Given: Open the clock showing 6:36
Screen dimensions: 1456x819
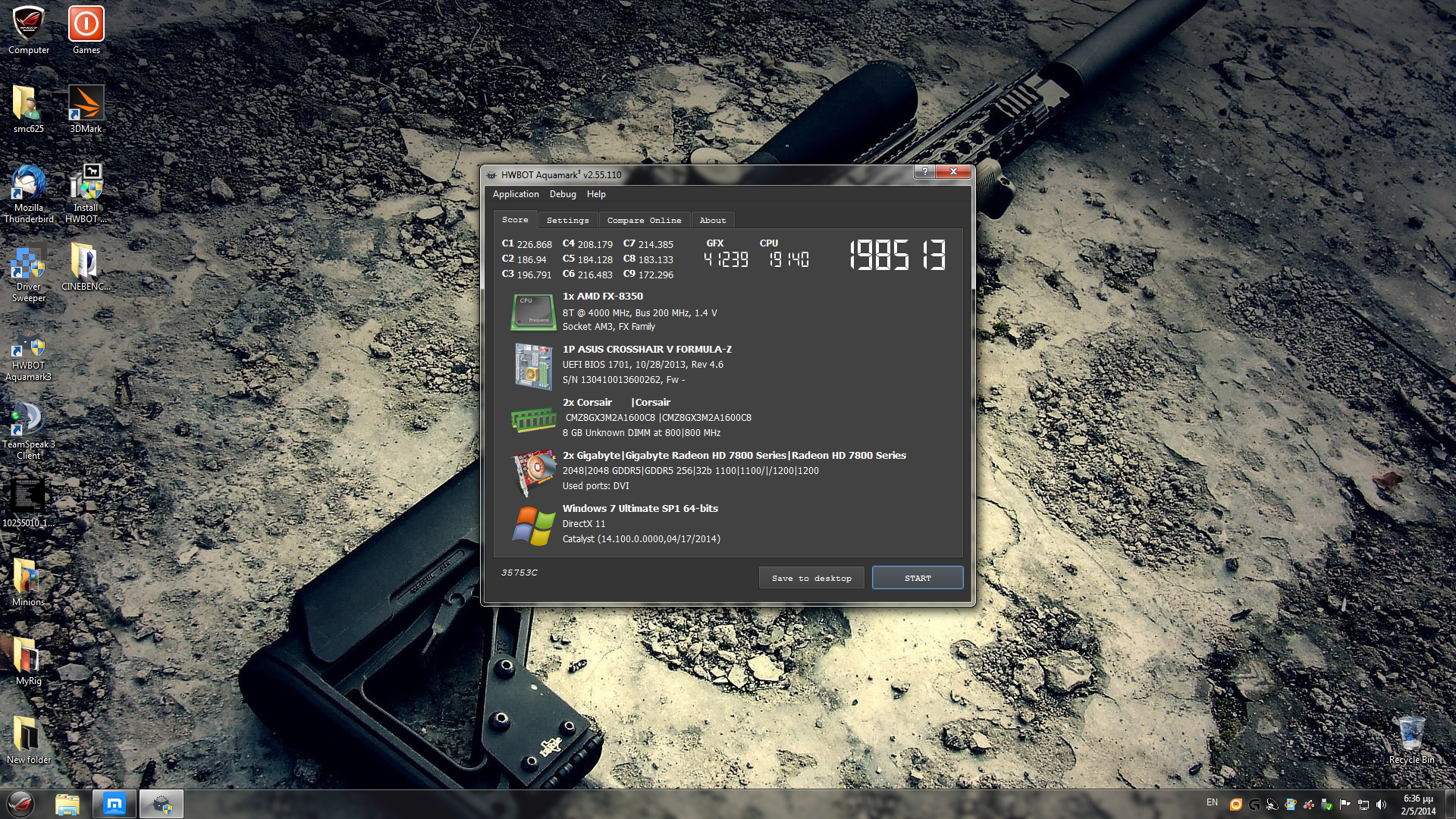Looking at the screenshot, I should [1418, 805].
